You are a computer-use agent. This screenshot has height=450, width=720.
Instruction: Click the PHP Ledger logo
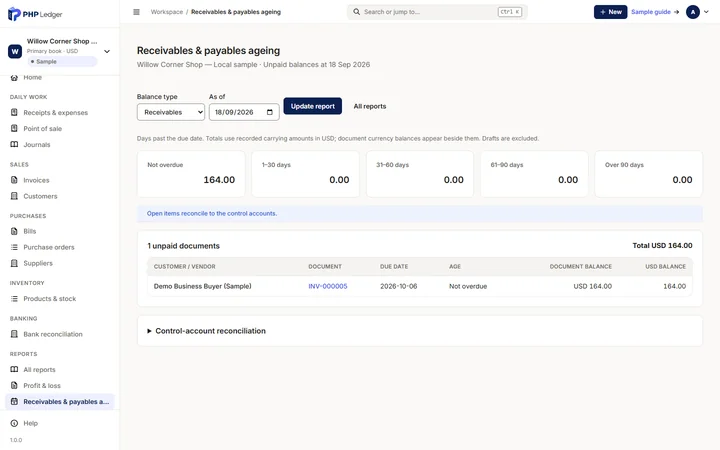[x=35, y=14]
